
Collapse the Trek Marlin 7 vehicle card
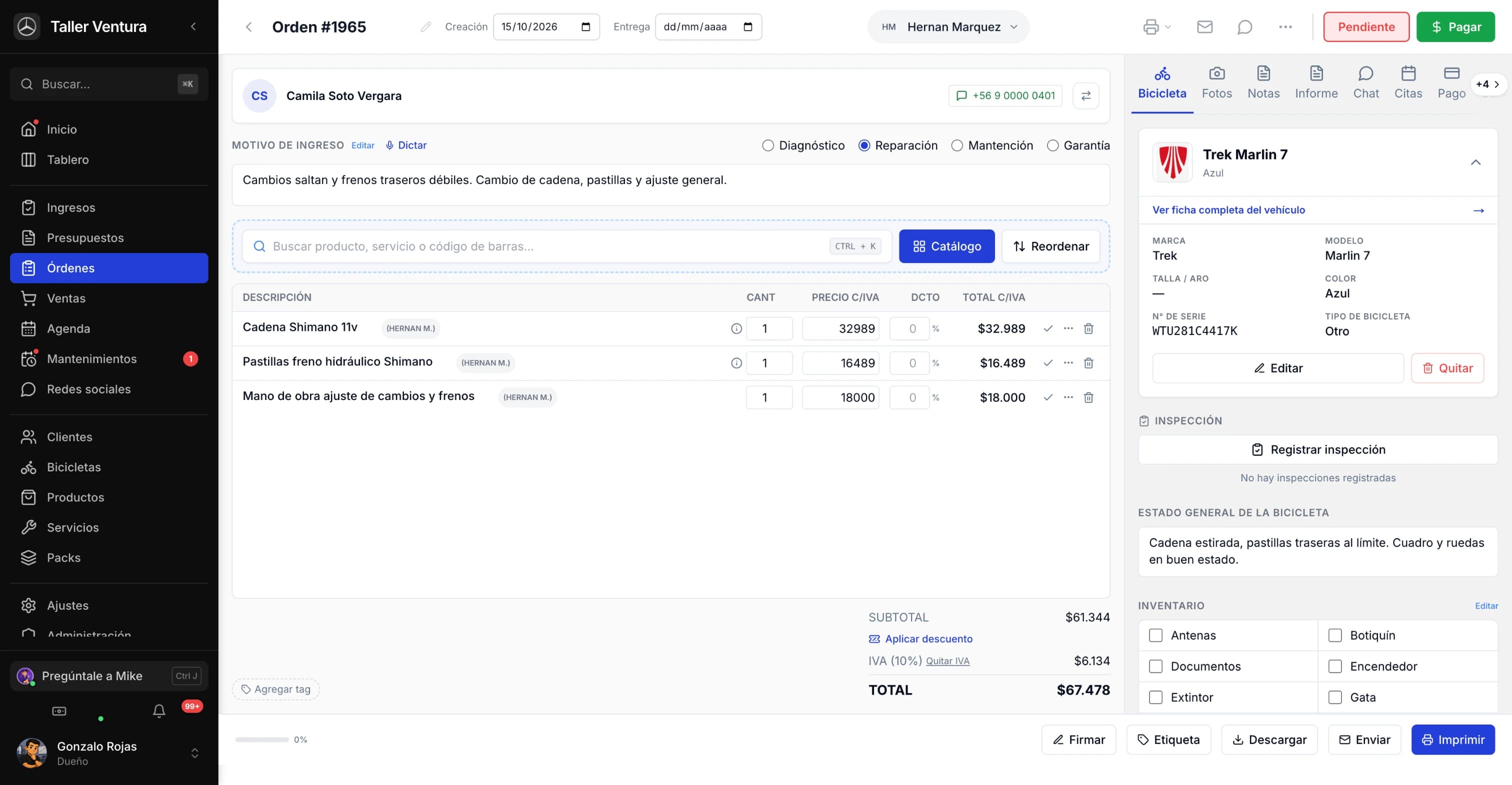[1475, 162]
